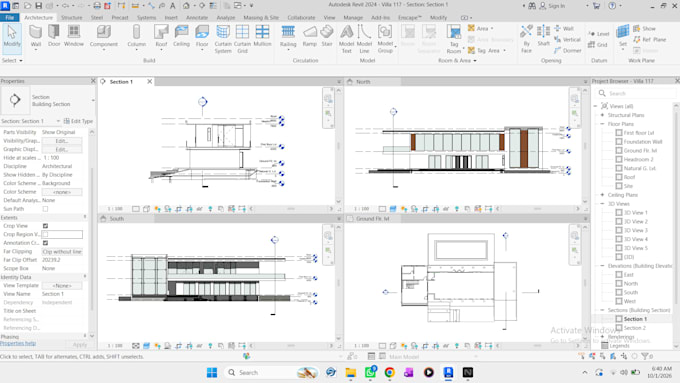Image resolution: width=680 pixels, height=383 pixels.
Task: Open Google Chrome from taskbar
Action: click(x=389, y=372)
